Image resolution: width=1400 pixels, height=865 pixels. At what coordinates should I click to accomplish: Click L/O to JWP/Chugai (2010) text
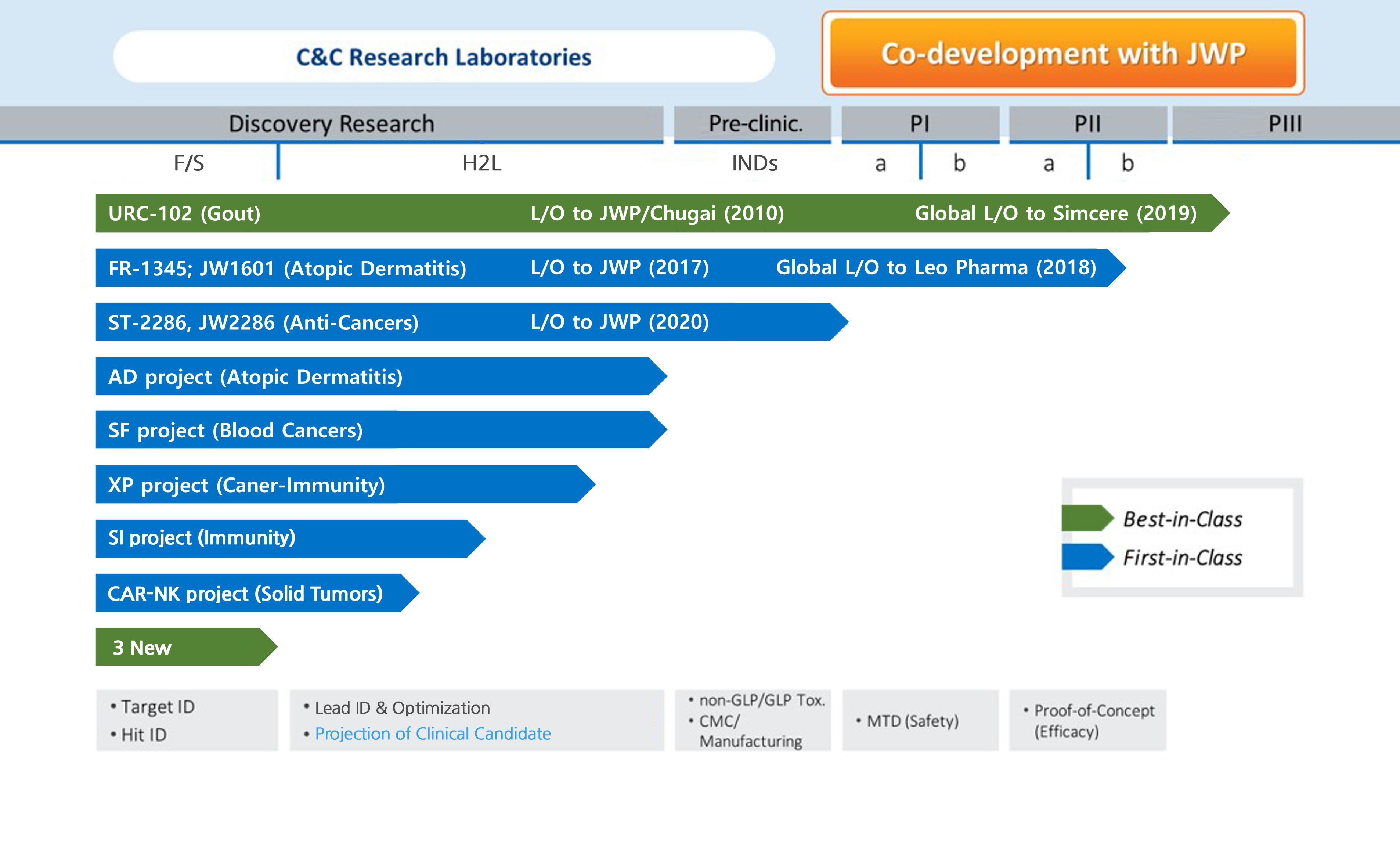tap(657, 213)
